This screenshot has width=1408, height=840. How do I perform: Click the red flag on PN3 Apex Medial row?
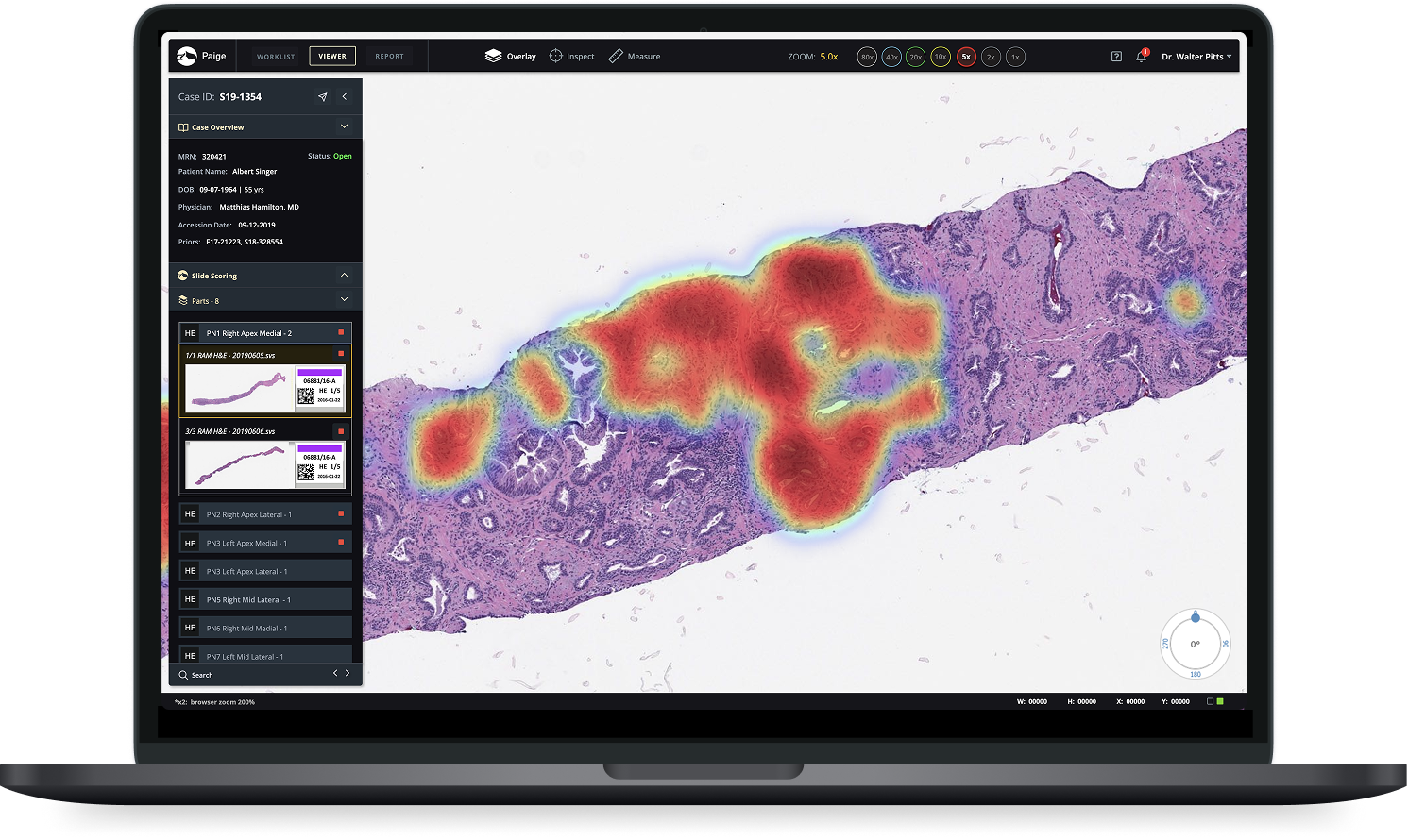341,542
